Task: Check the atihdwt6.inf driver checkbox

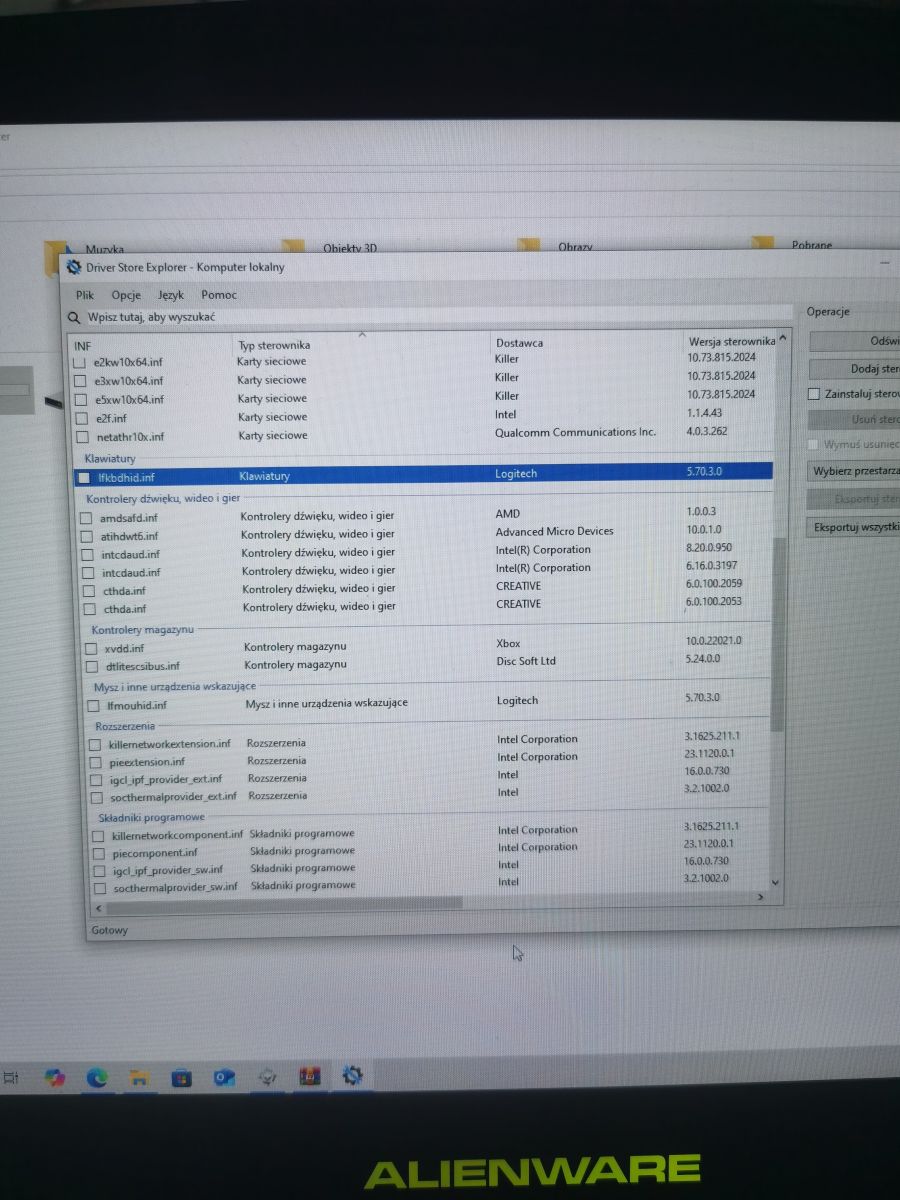Action: [x=87, y=535]
